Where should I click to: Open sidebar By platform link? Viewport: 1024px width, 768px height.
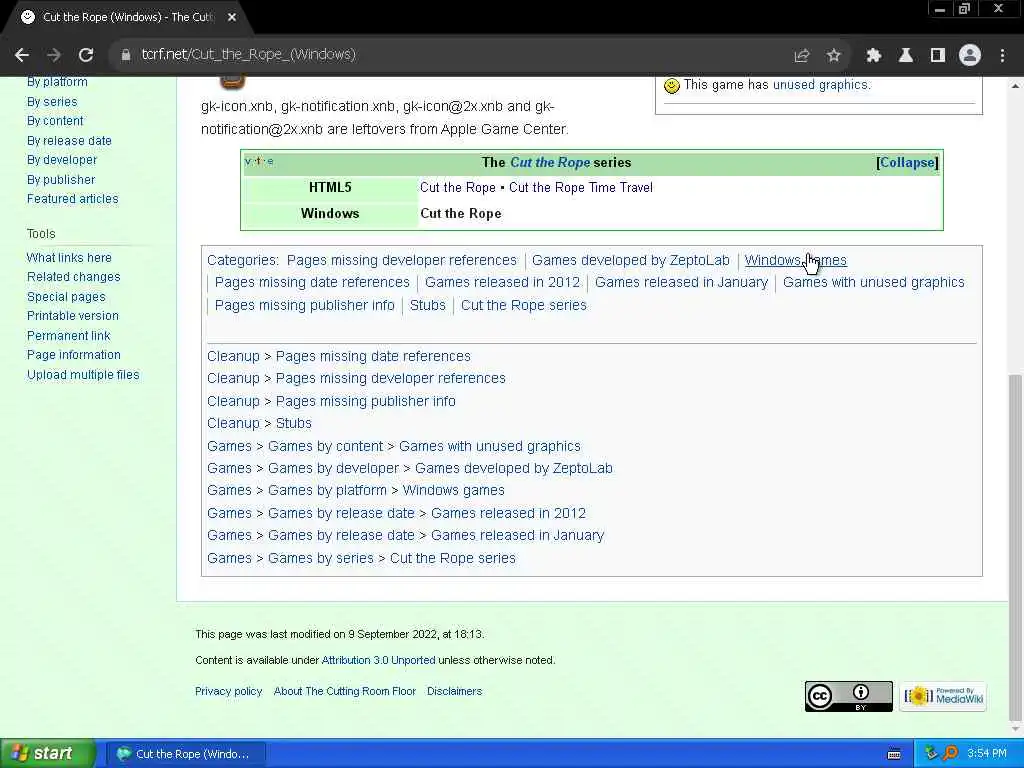point(57,82)
